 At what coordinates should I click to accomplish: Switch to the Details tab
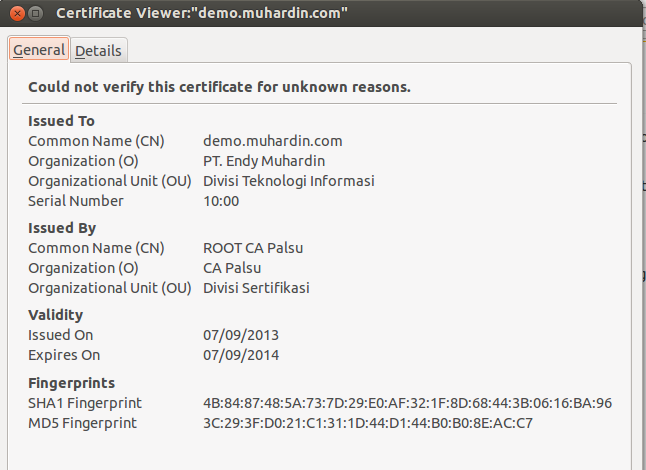coord(98,50)
